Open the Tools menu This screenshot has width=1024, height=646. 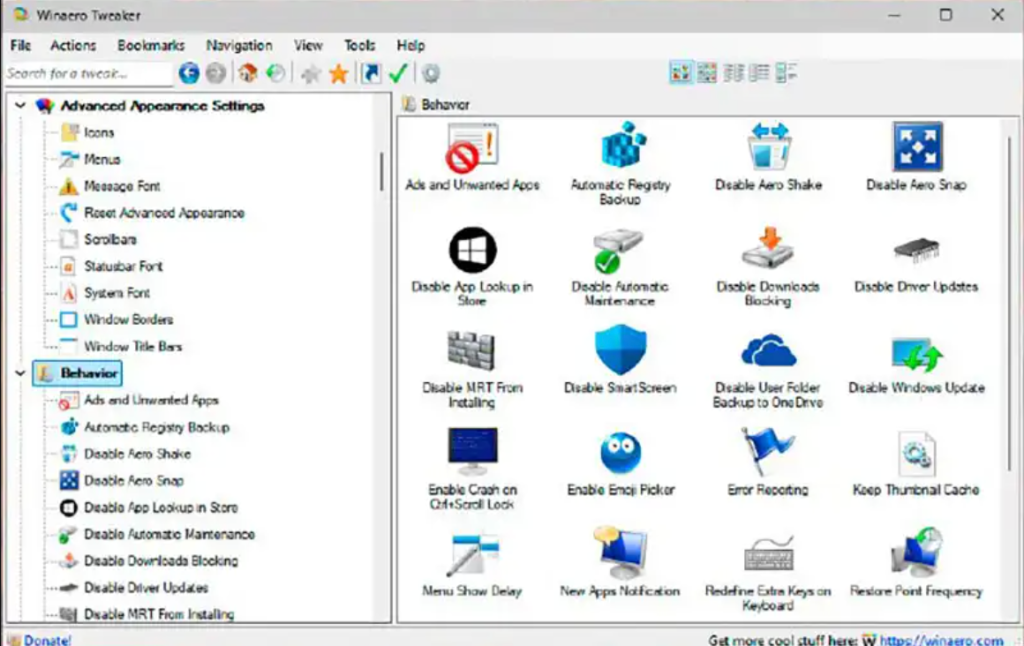point(359,45)
